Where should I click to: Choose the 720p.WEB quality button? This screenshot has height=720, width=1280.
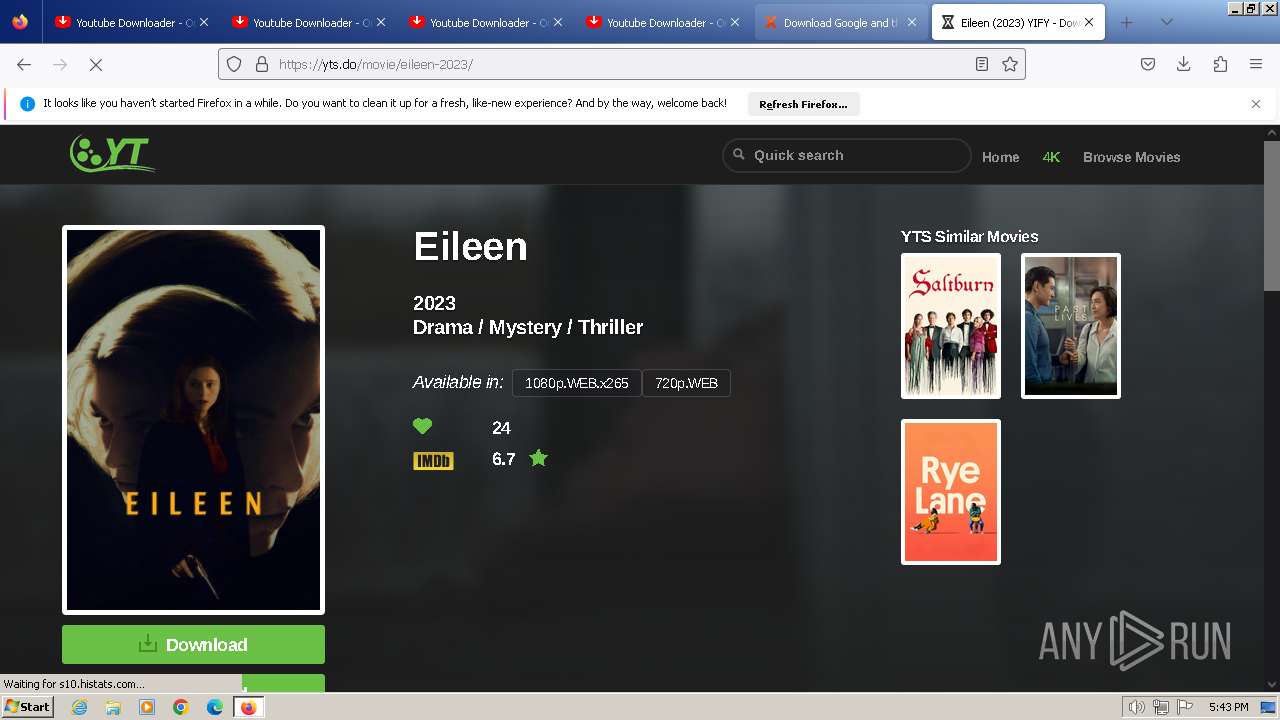tap(686, 383)
